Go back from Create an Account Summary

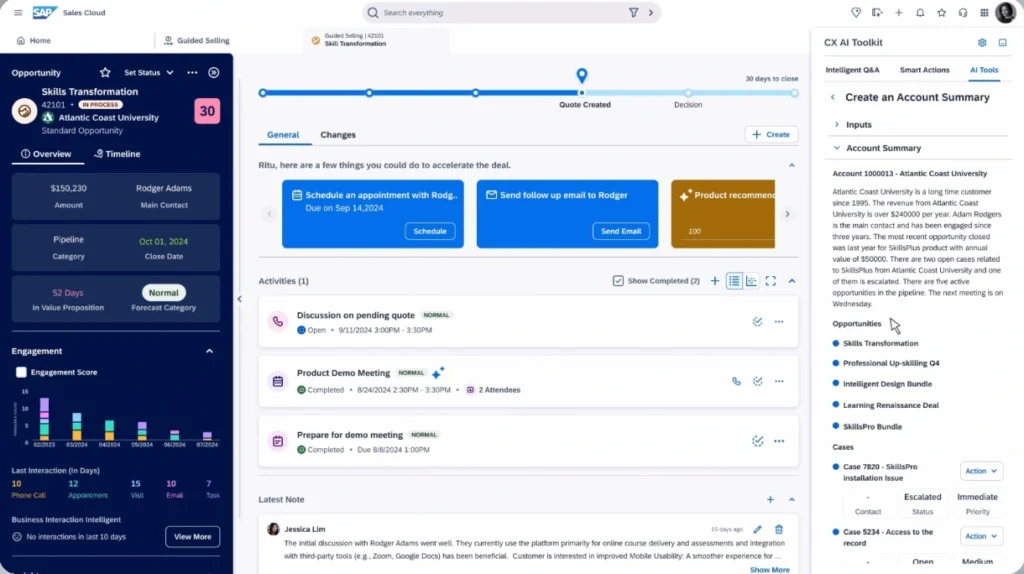pyautogui.click(x=833, y=97)
